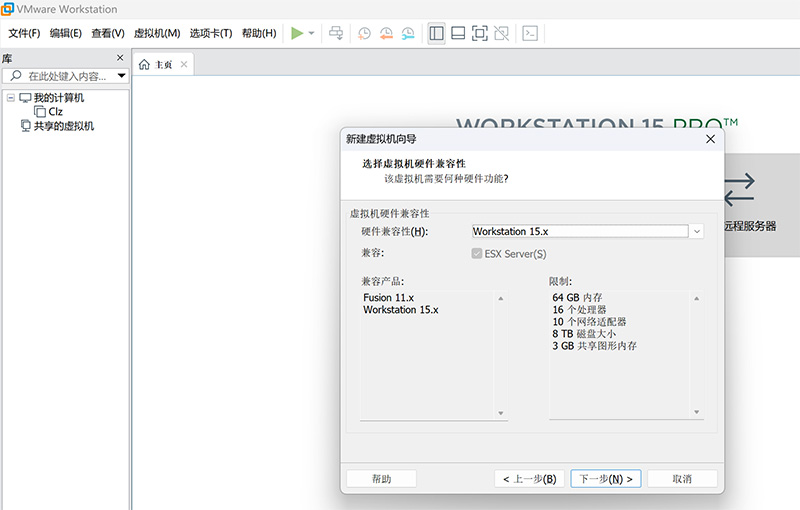The height and width of the screenshot is (510, 800).
Task: Select 共享的虚拟机 in the library
Action: click(x=63, y=126)
